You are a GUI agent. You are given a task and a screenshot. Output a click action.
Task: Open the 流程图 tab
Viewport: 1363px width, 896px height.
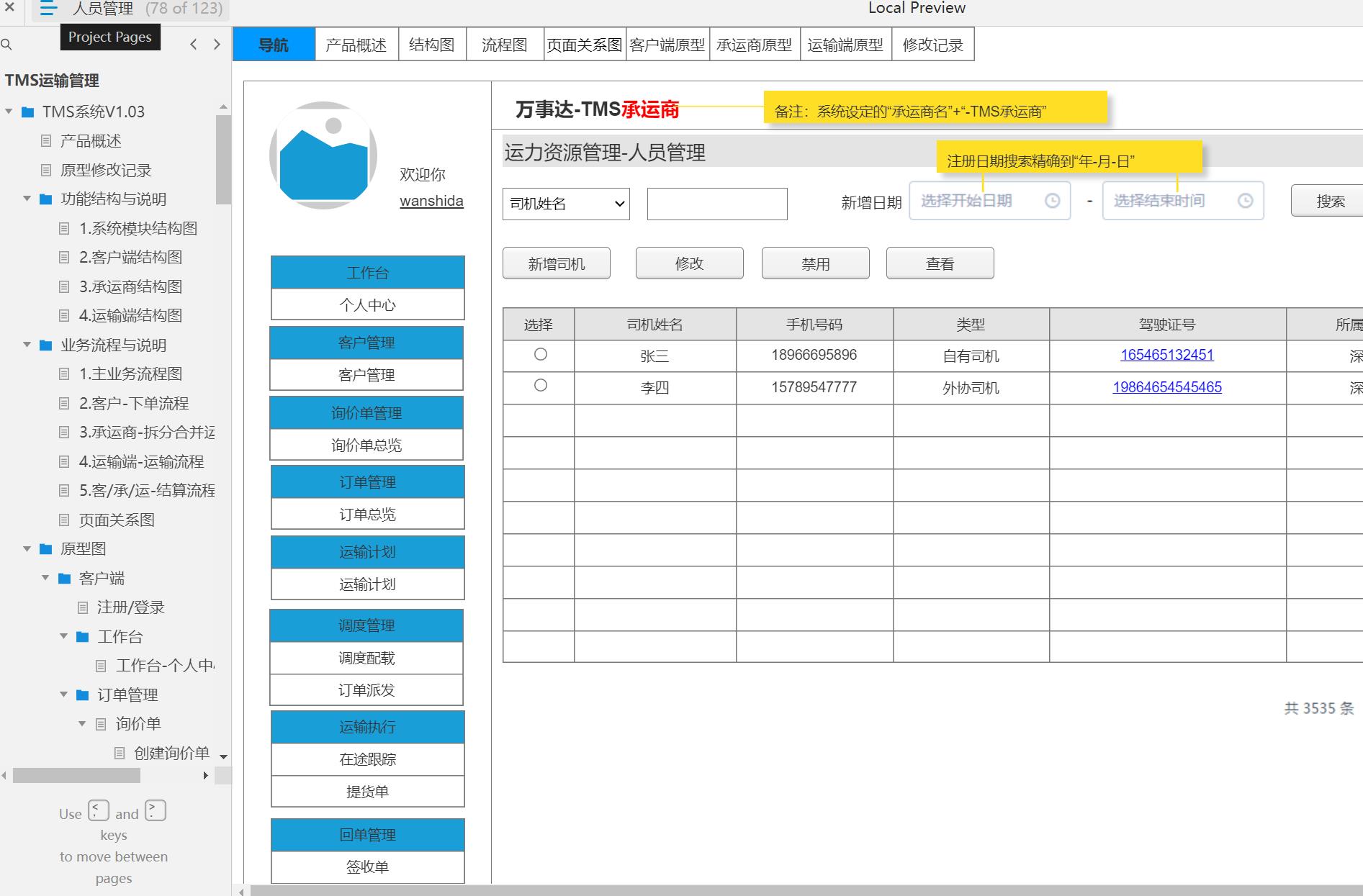point(505,45)
